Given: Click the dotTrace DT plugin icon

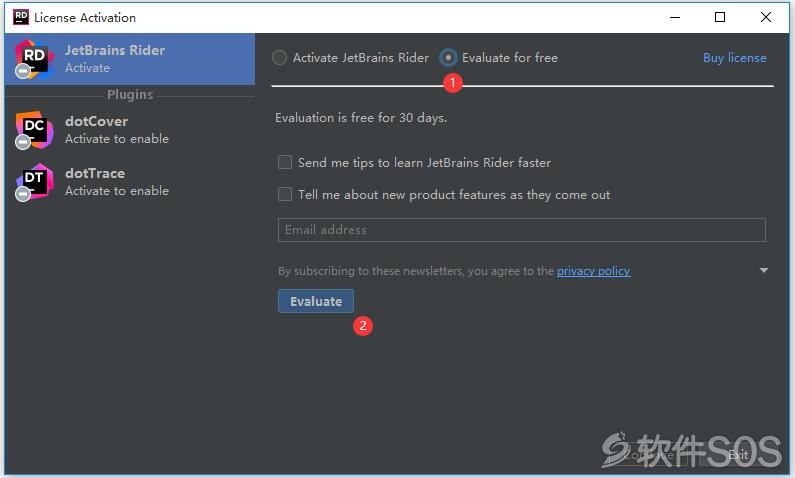Looking at the screenshot, I should click(x=33, y=182).
